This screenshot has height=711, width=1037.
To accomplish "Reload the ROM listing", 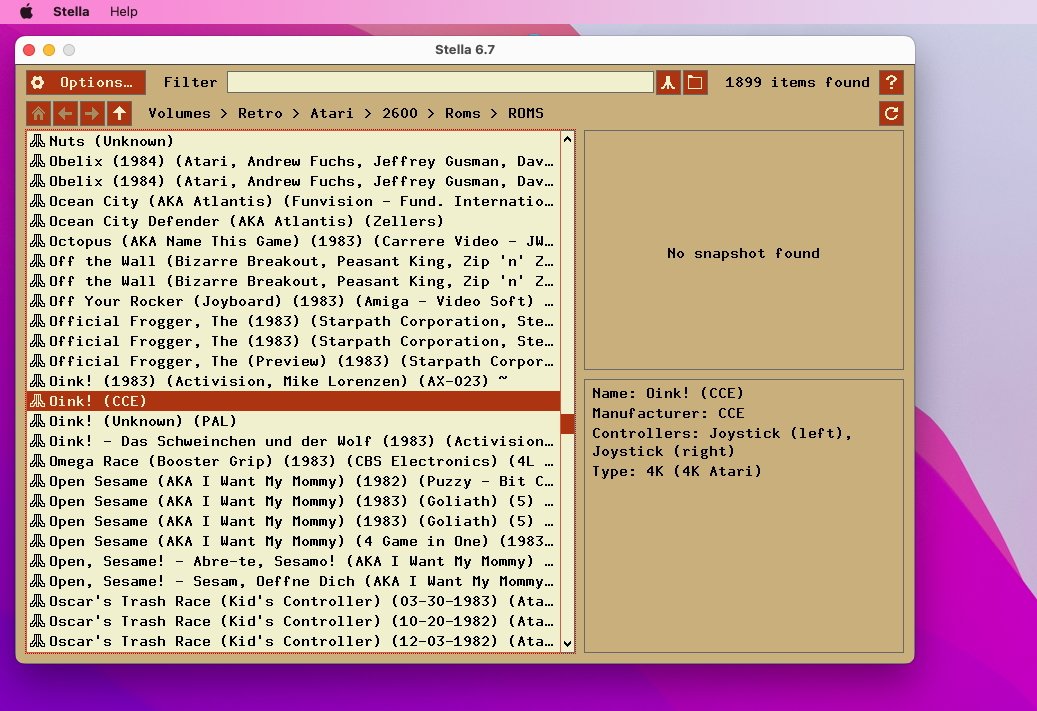I will (892, 114).
